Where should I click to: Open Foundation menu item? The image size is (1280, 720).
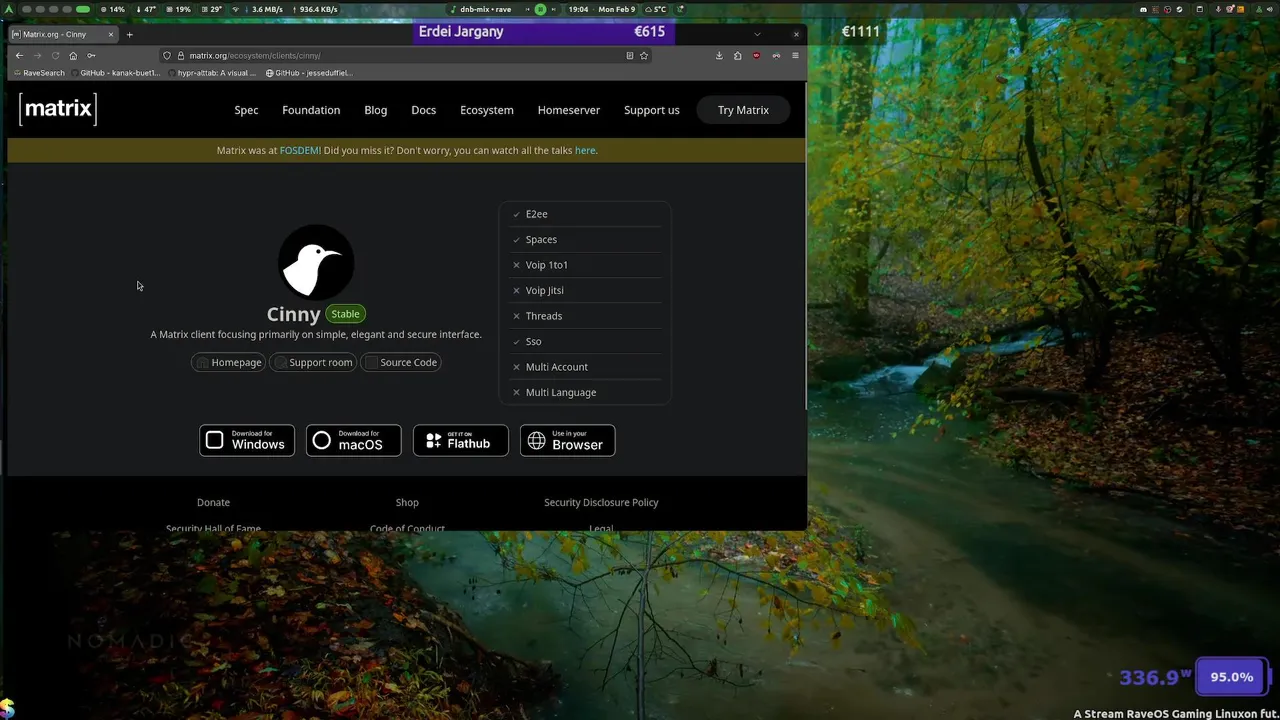(311, 110)
